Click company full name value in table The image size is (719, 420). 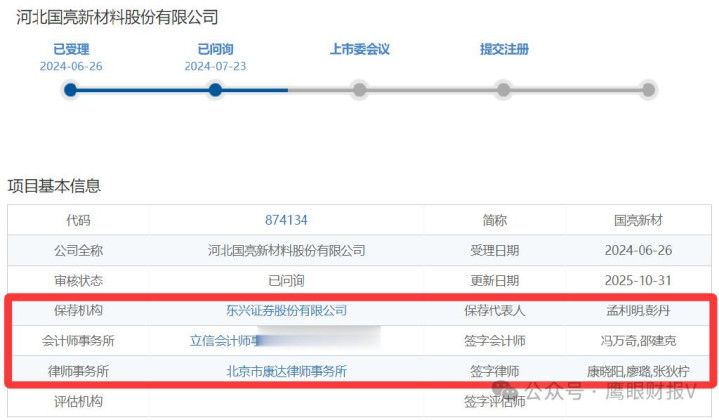pyautogui.click(x=286, y=250)
